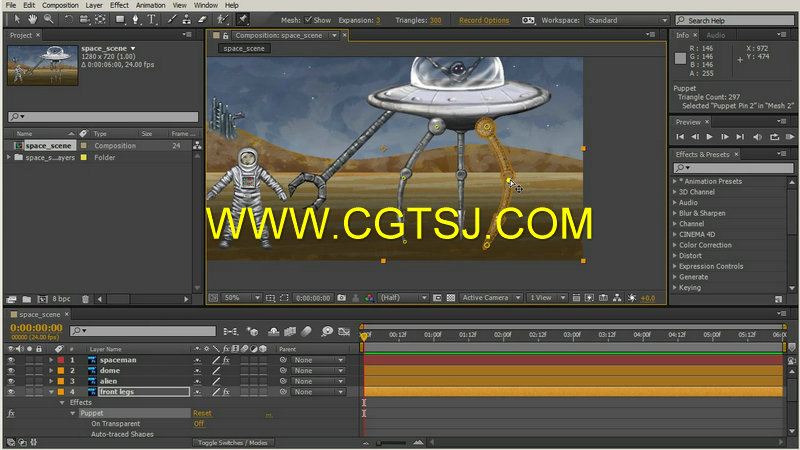Click the delete trash icon in Project panel
The image size is (800, 450).
pyautogui.click(x=85, y=299)
